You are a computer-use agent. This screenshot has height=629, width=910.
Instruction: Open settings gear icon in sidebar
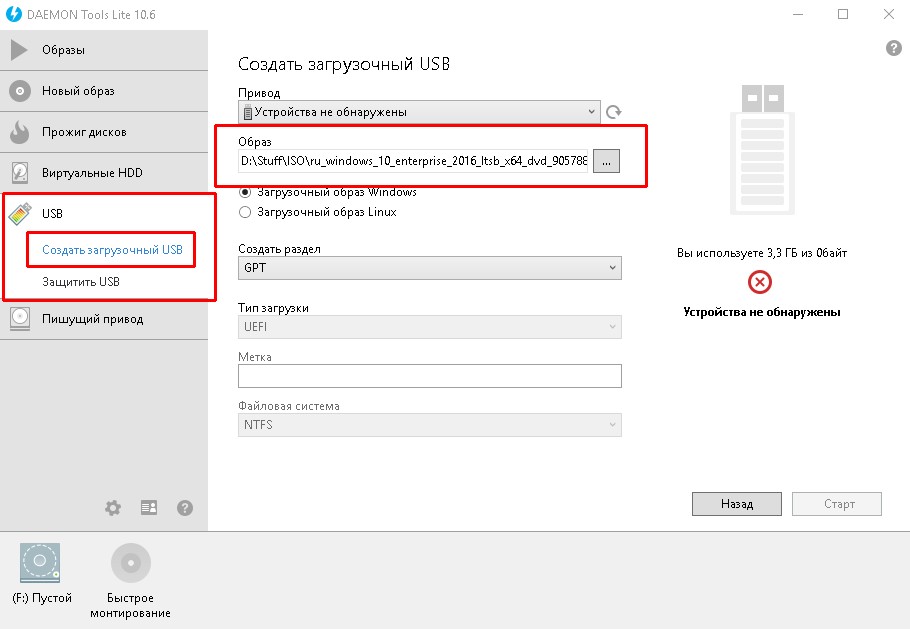113,508
